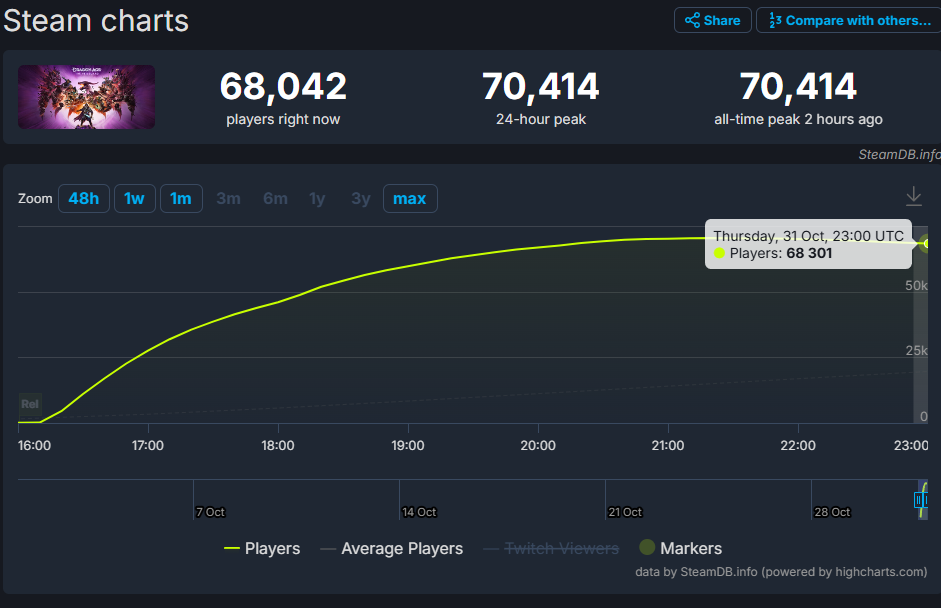
Task: Click the 50k y-axis label
Action: coord(916,286)
